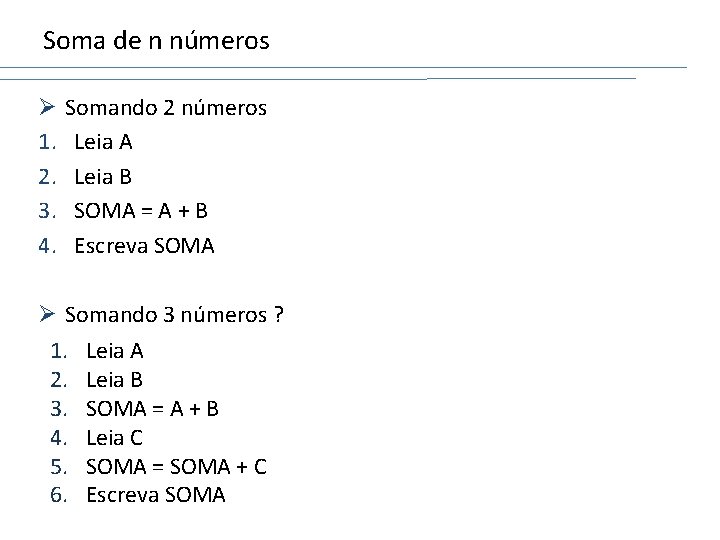The width and height of the screenshot is (720, 540).
Task: Click the question mark after "Somando 3 números"
Action: pos(278,316)
